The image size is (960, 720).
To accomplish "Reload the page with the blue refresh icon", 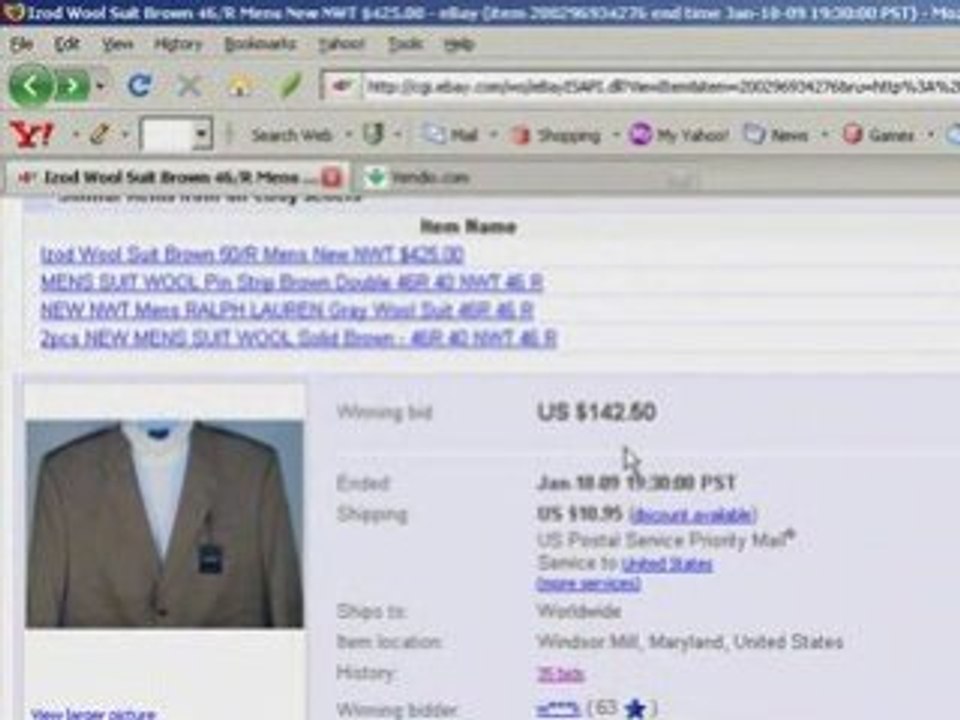I will tap(140, 86).
